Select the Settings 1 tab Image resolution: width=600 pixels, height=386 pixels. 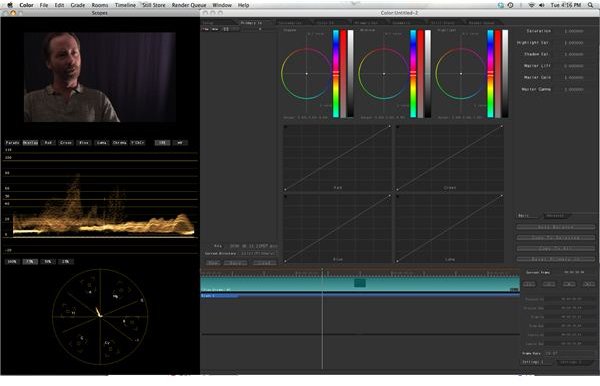click(x=536, y=362)
